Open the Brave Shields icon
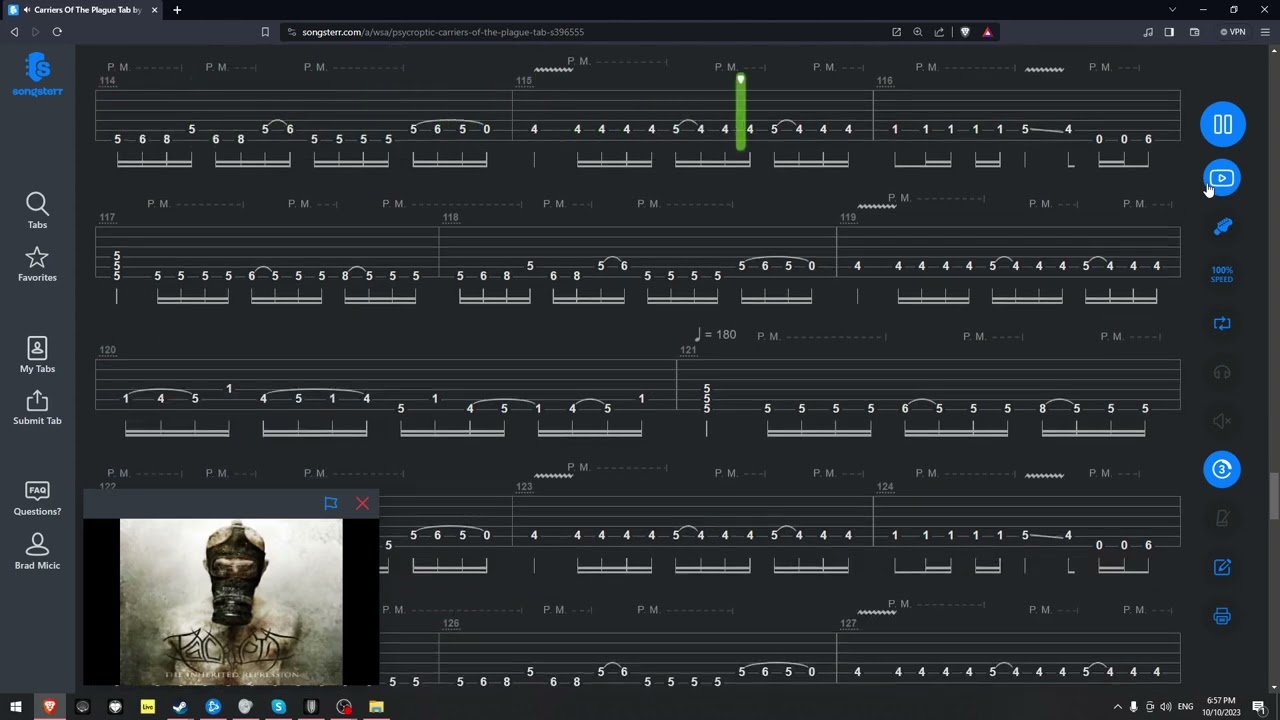This screenshot has height=720, width=1280. pos(965,32)
